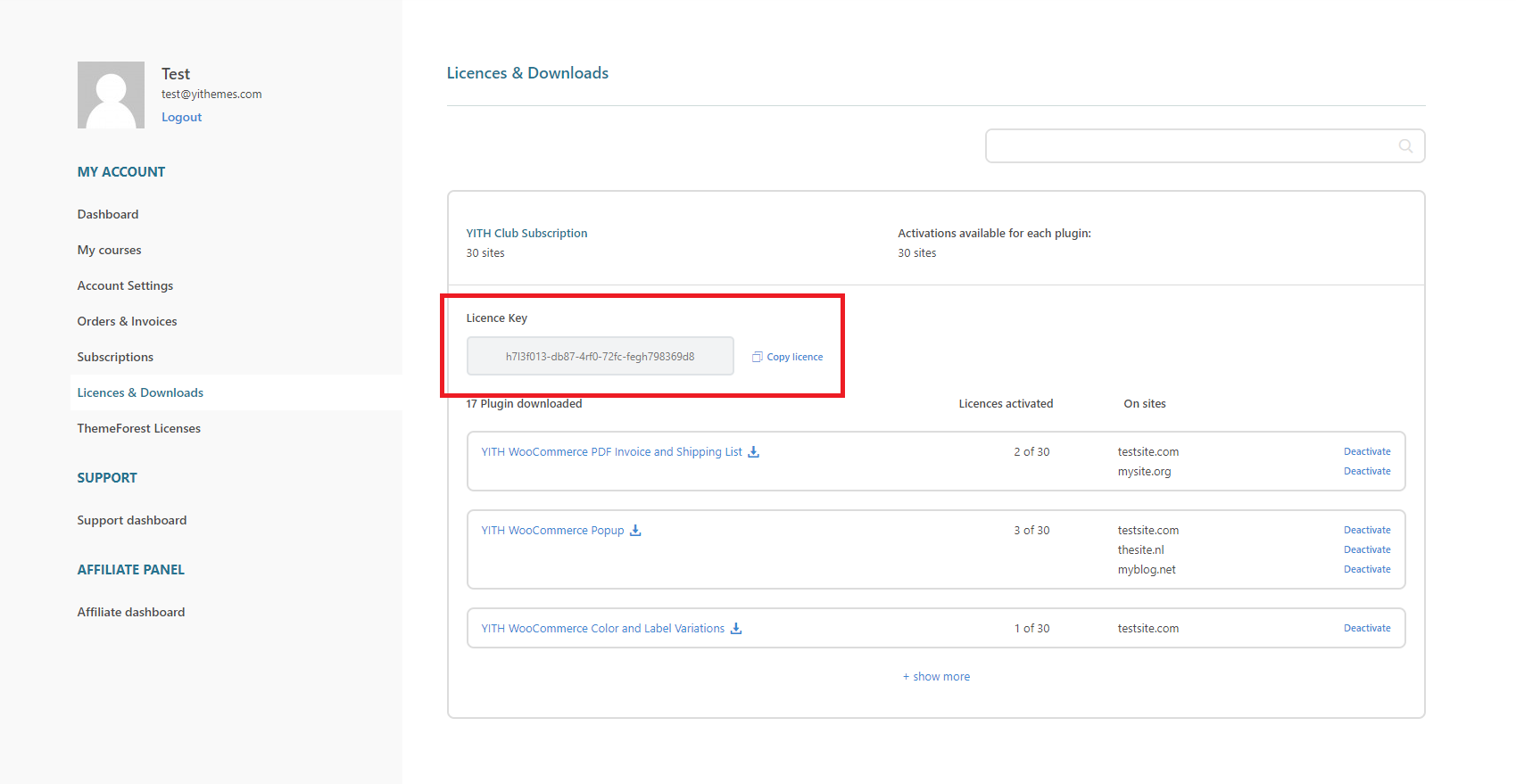
Task: Deactivate licence on mysite.org
Action: tap(1367, 472)
